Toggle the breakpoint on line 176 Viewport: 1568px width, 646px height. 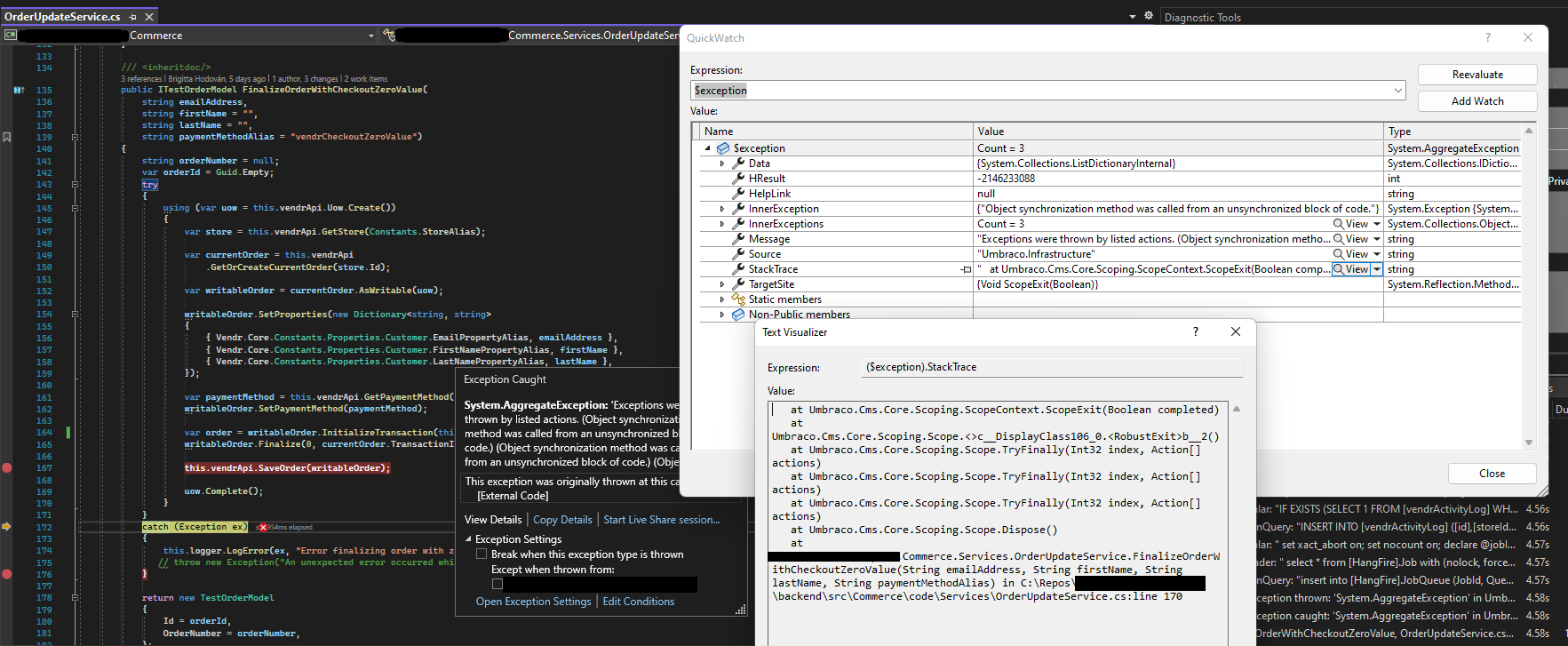pos(7,574)
